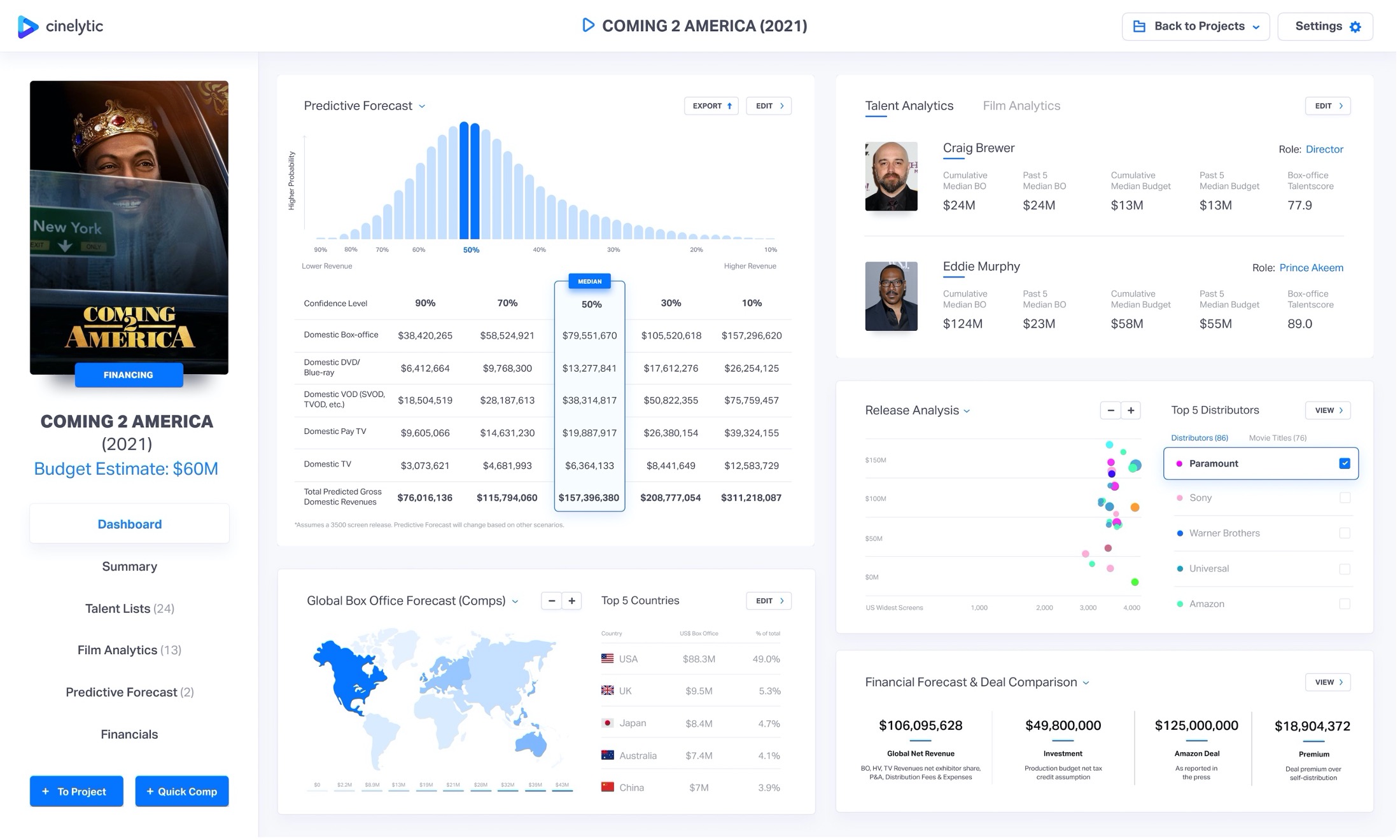
Task: Open Dashboard in the sidebar
Action: (129, 524)
